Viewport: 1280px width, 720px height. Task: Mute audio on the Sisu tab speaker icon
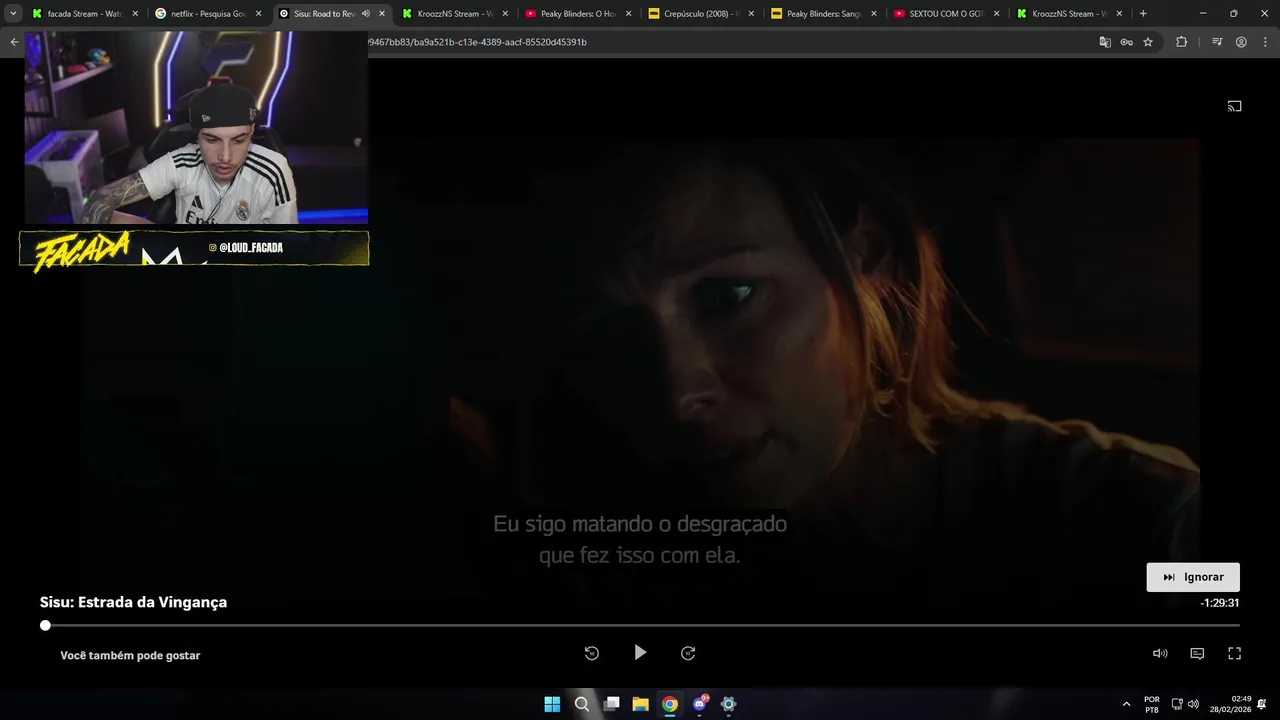point(365,14)
